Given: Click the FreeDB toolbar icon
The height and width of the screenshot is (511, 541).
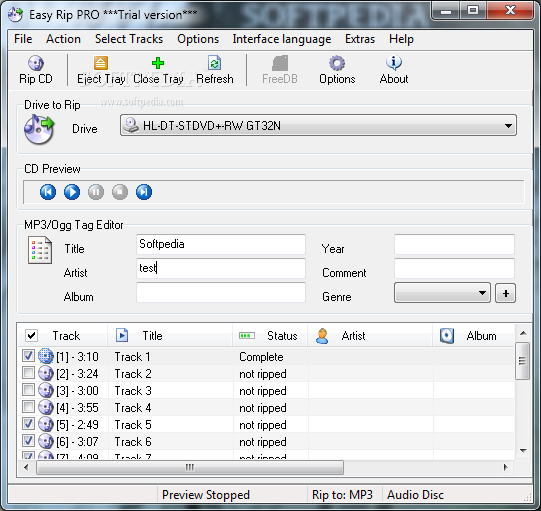Looking at the screenshot, I should (x=280, y=63).
